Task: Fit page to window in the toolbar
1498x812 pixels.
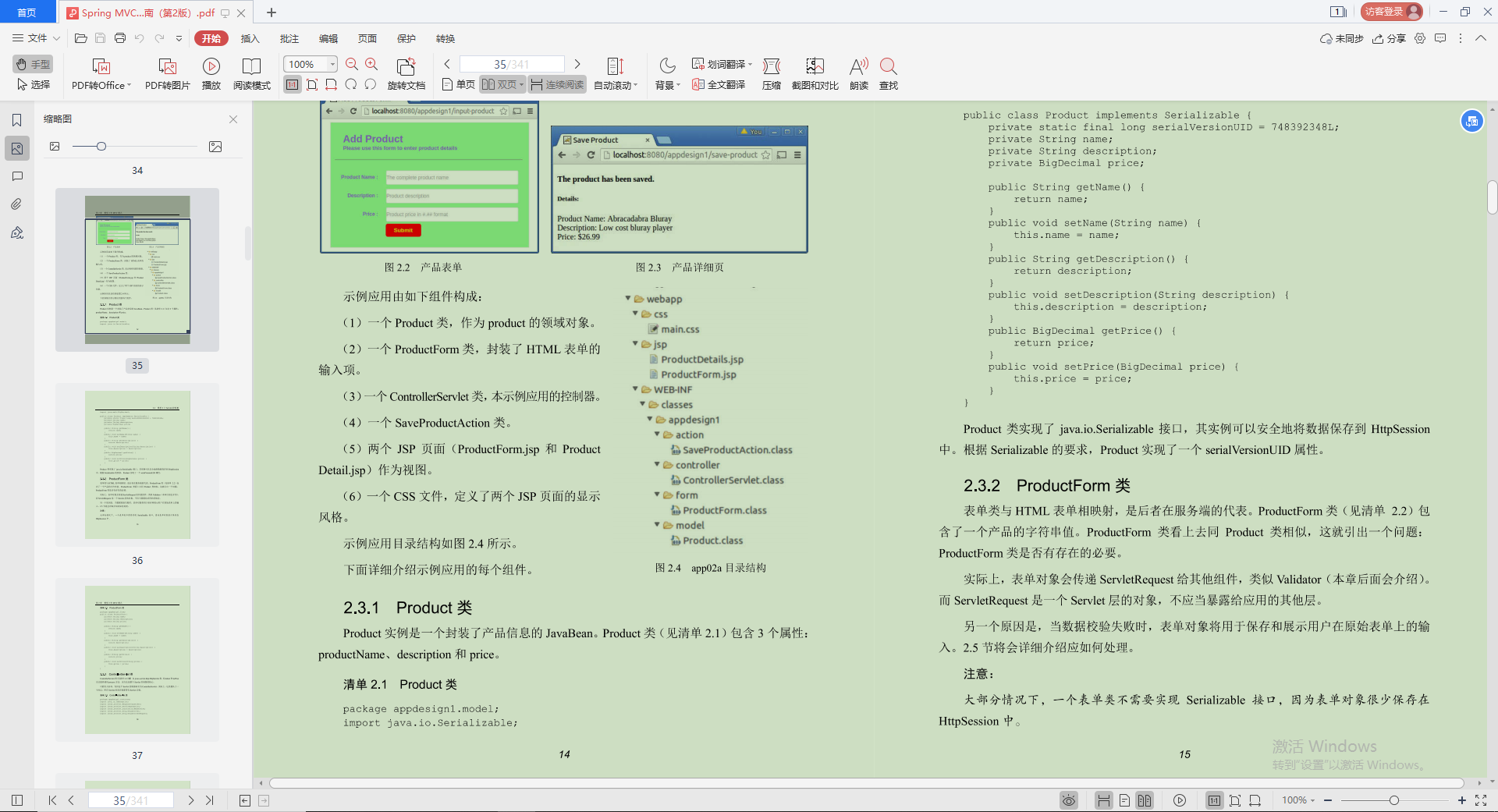Action: (312, 84)
